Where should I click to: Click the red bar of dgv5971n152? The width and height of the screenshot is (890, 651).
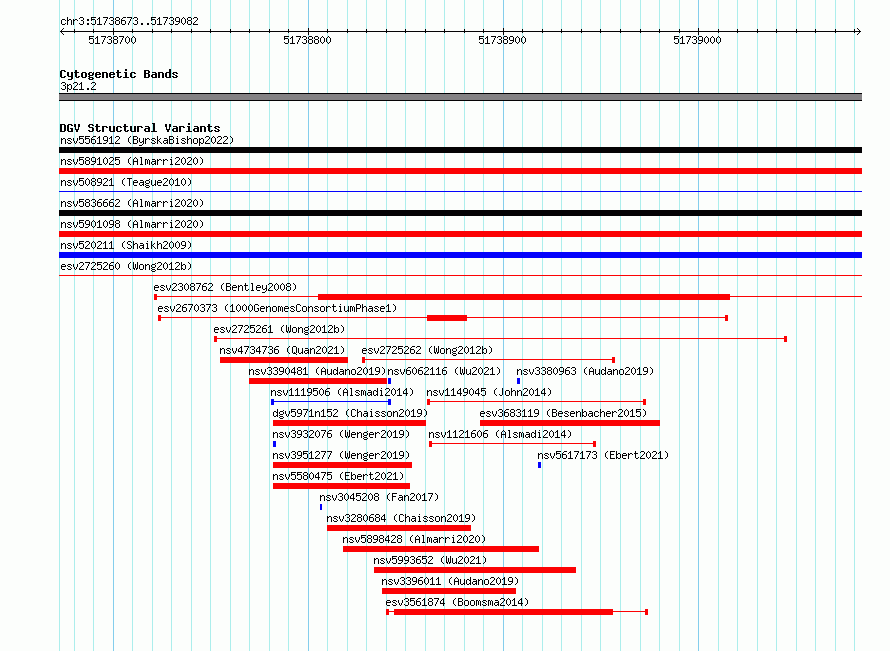(x=349, y=423)
